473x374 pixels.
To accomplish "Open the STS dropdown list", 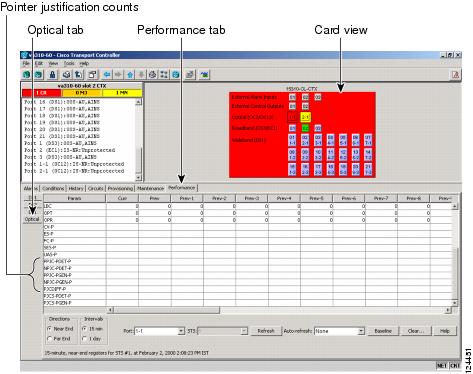I will [222, 331].
